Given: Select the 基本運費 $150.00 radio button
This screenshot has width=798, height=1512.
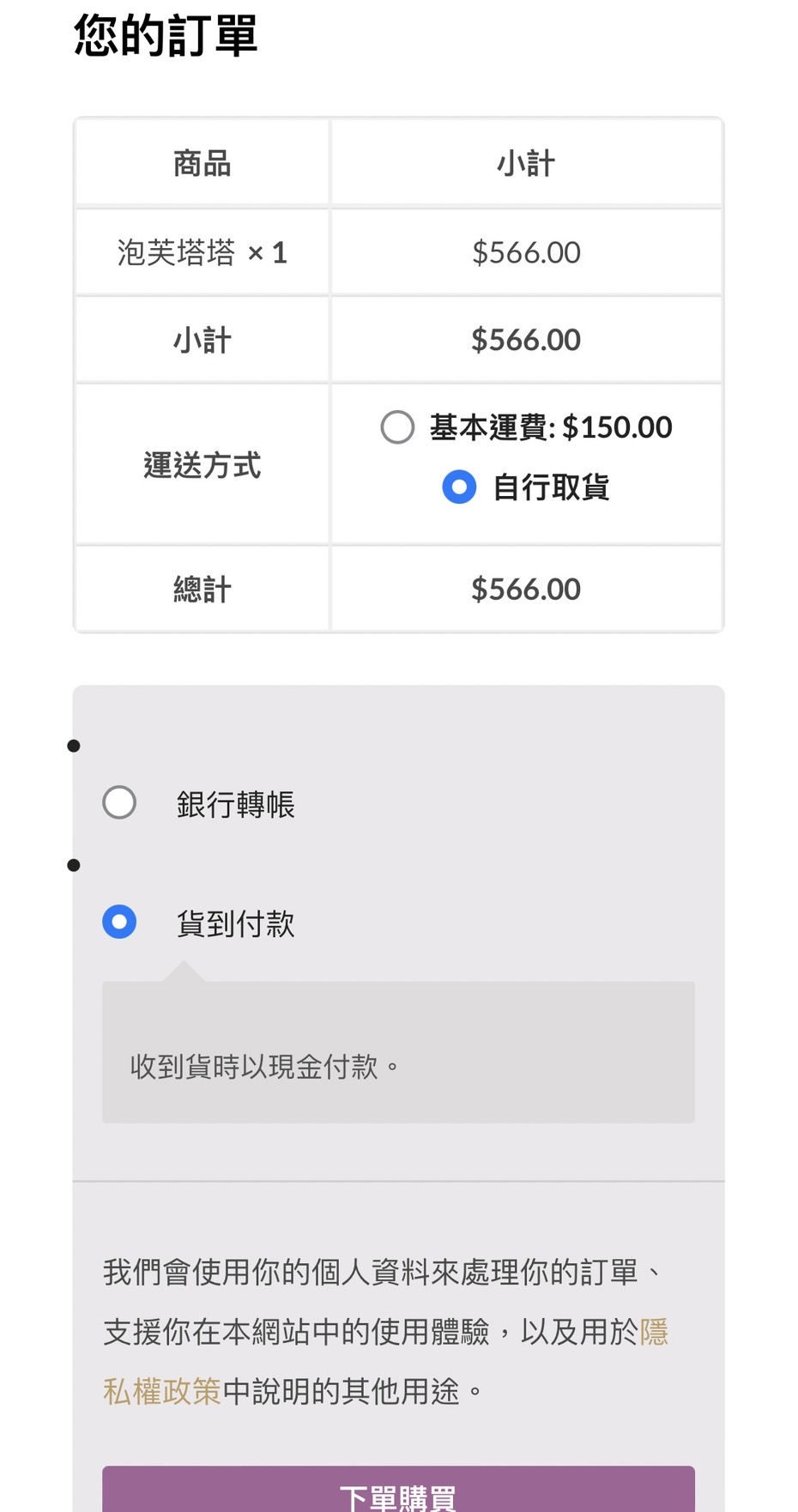Looking at the screenshot, I should tap(397, 427).
